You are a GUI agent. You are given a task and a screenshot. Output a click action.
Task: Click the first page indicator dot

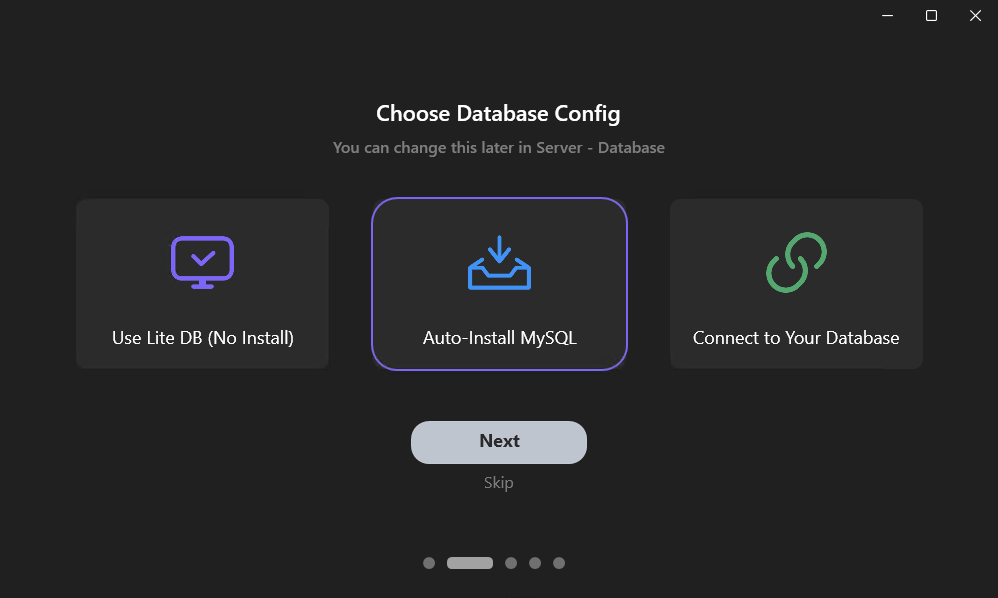click(429, 563)
